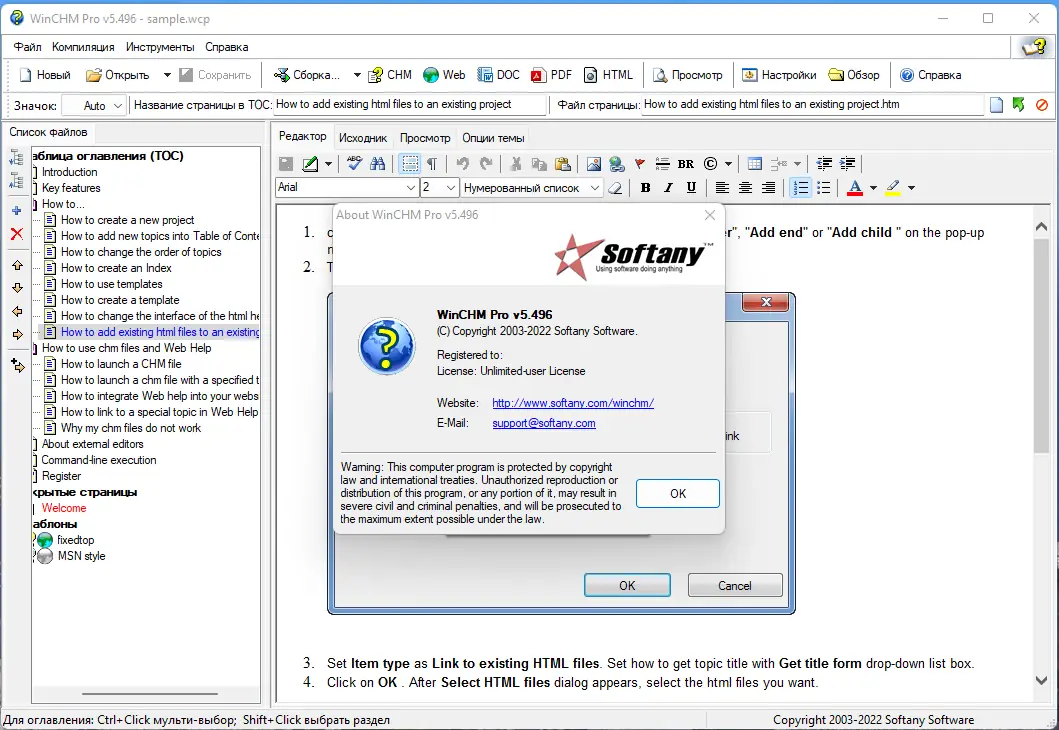
Task: Switch to the Опции темы tab
Action: [x=493, y=138]
